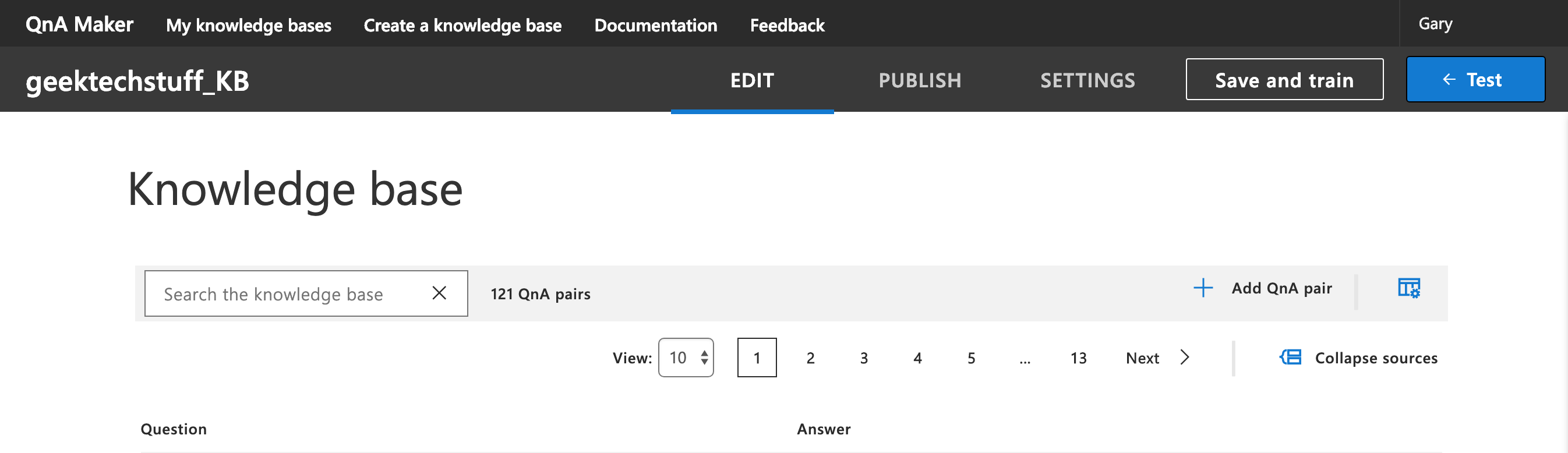
Task: Click the Next page chevron arrow
Action: (x=1185, y=358)
